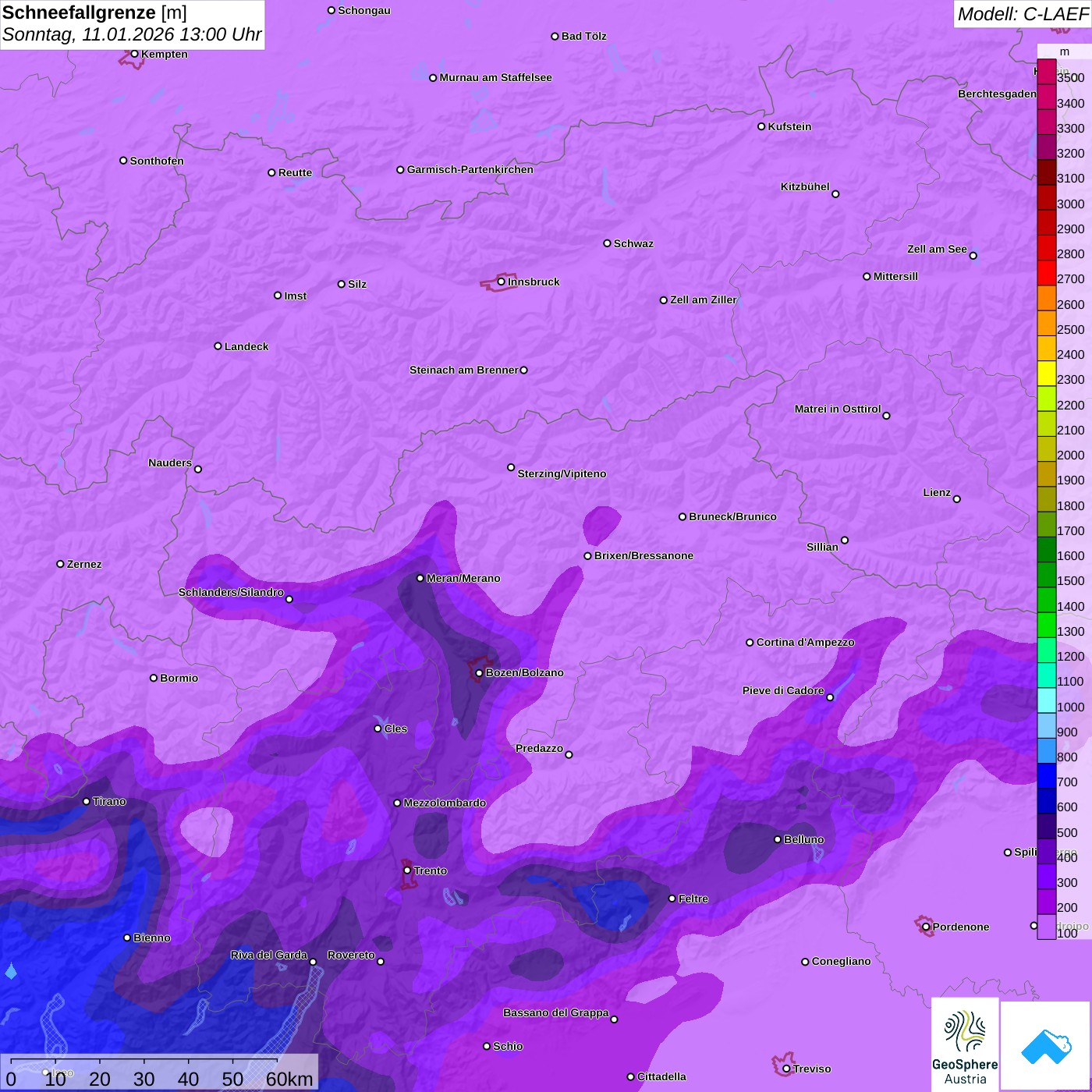Click the Nauders marker dot
This screenshot has height=1092, width=1092.
tap(198, 470)
